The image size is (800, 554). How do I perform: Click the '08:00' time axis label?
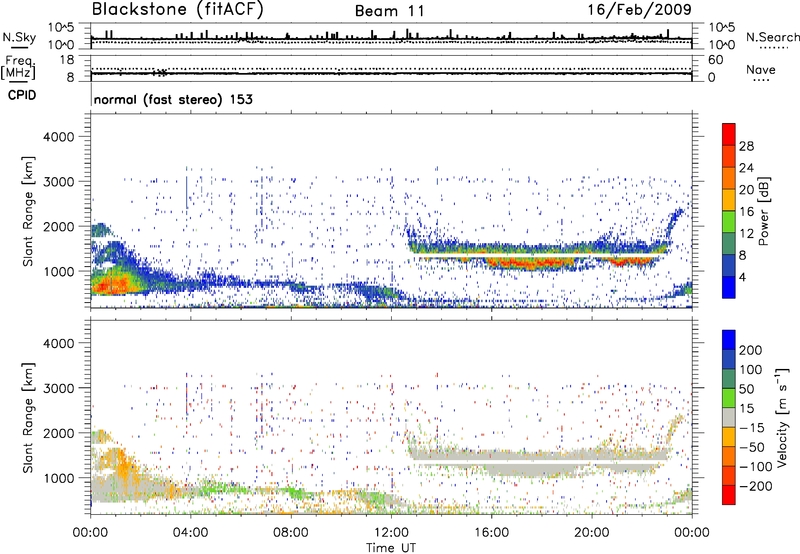(291, 533)
